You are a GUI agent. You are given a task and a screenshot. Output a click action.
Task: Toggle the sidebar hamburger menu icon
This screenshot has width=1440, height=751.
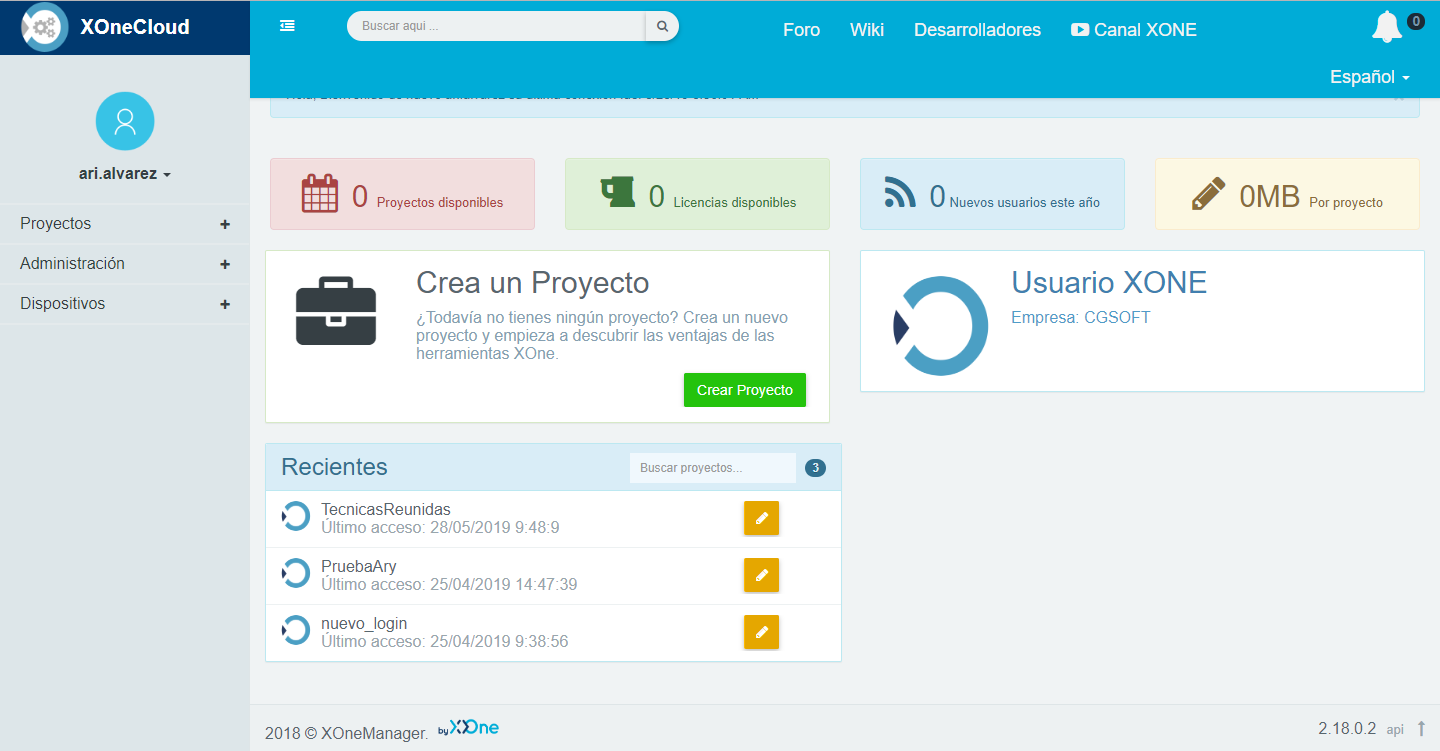287,26
